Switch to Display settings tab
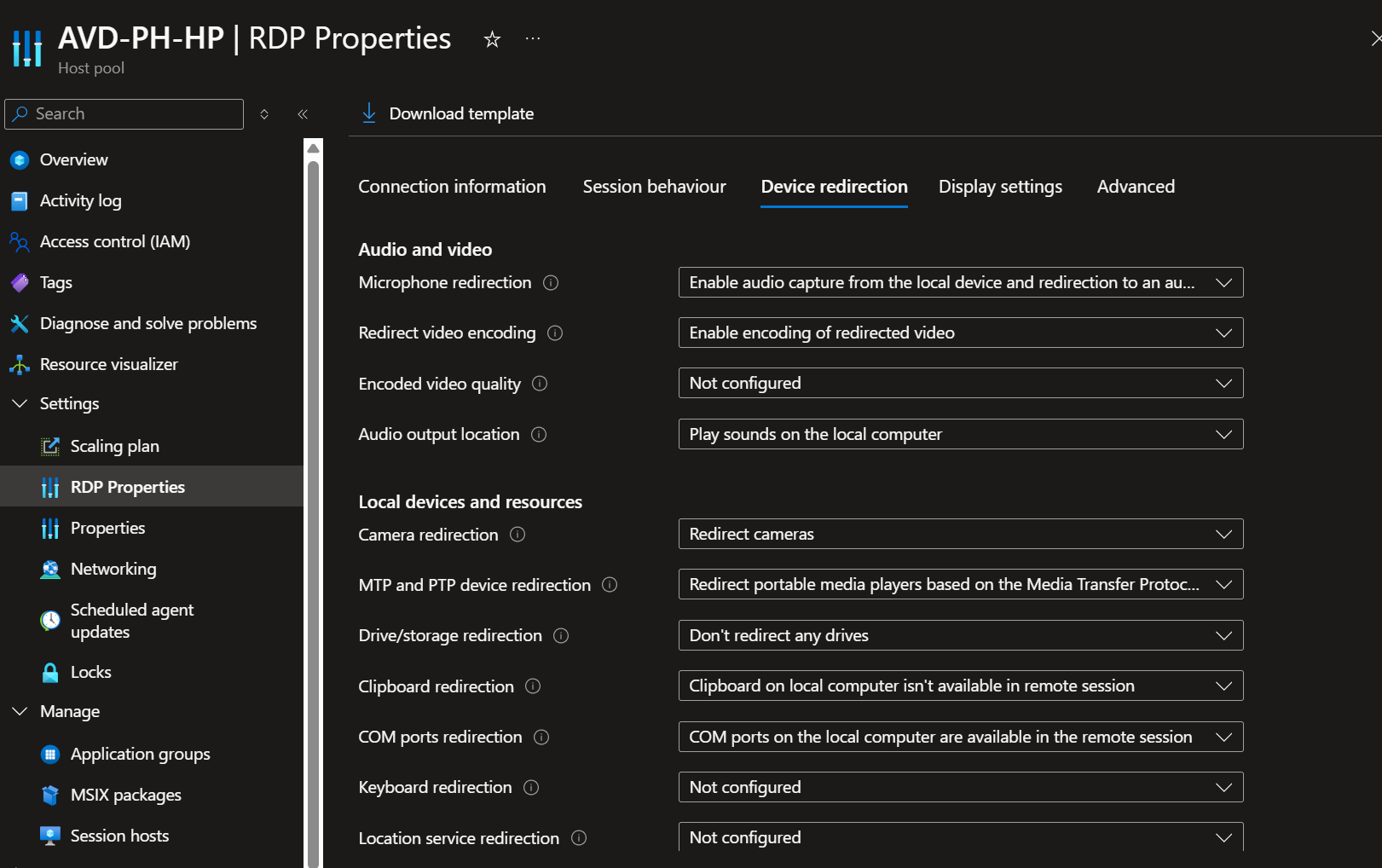The height and width of the screenshot is (868, 1382). tap(1000, 187)
